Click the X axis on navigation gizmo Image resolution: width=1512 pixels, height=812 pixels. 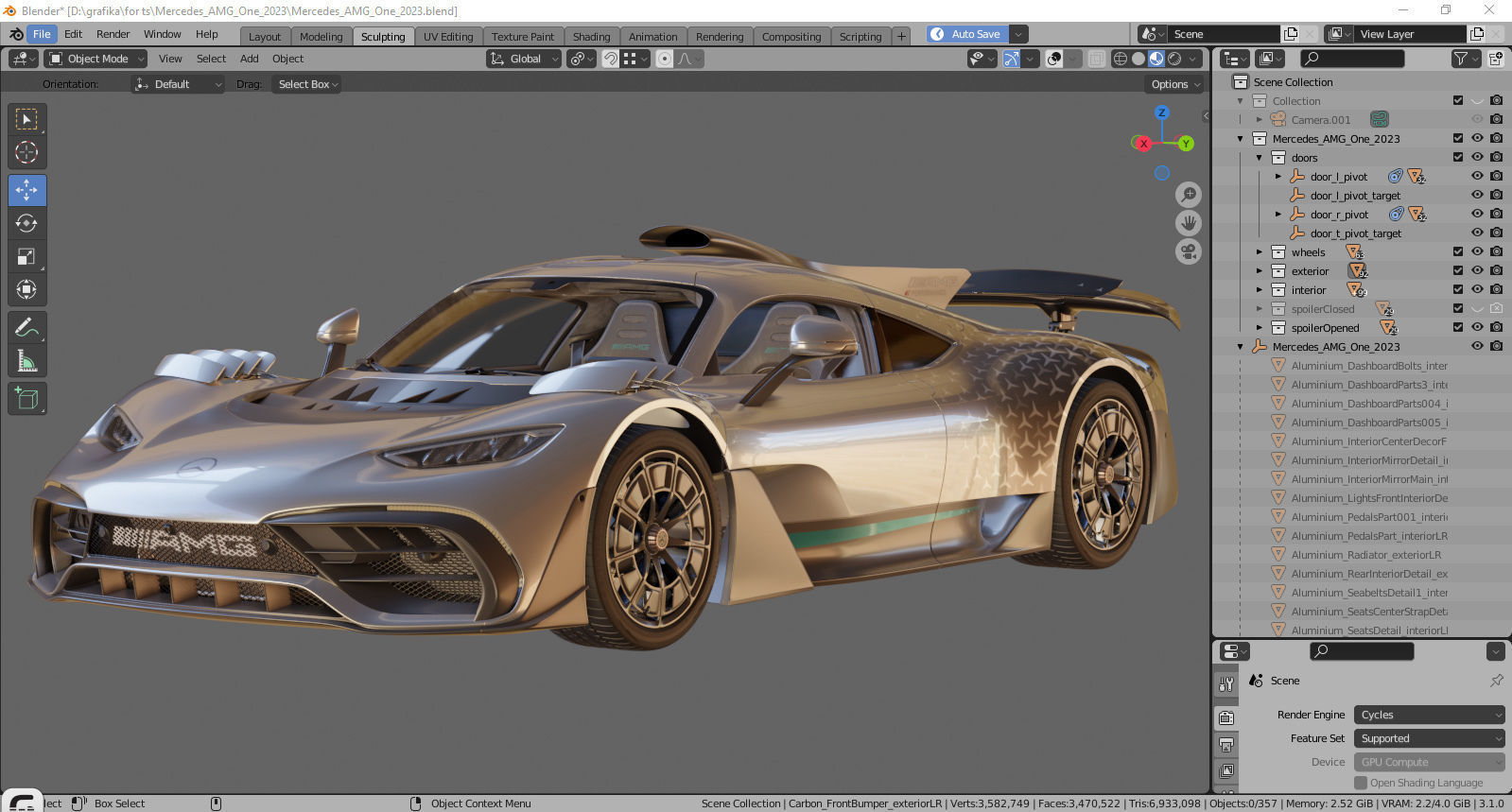point(1143,144)
